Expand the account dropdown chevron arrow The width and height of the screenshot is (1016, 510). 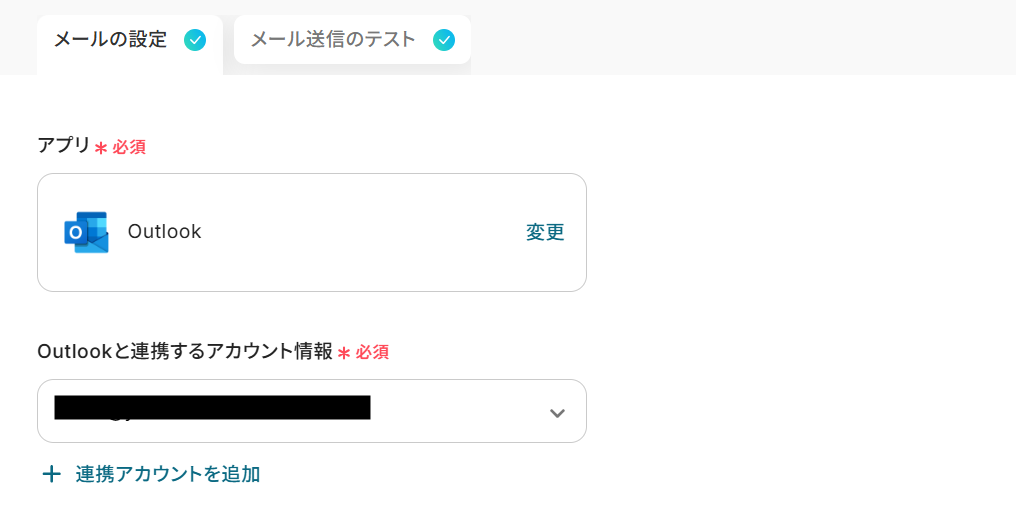click(x=557, y=412)
